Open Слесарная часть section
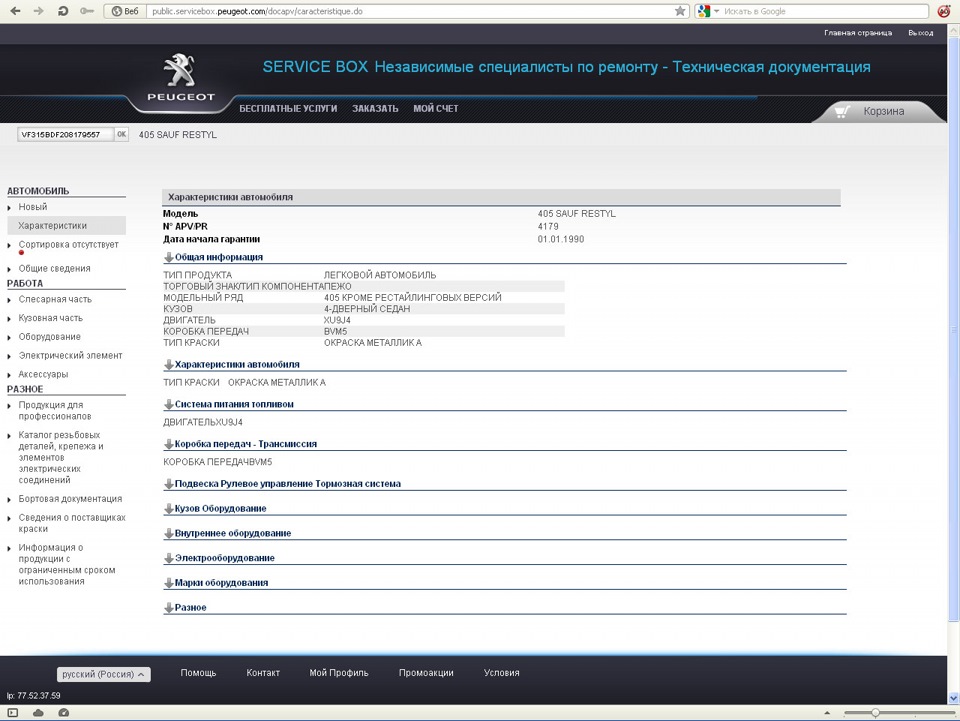 (54, 299)
